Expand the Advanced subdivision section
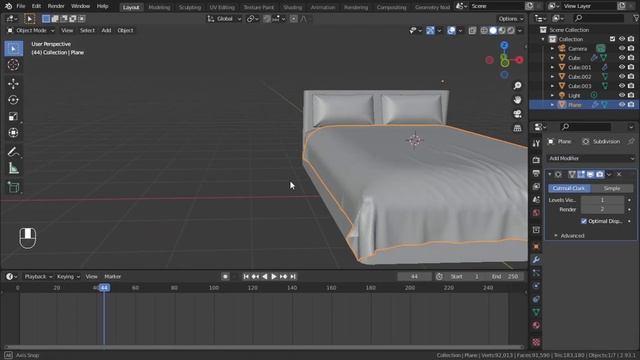 coord(569,236)
